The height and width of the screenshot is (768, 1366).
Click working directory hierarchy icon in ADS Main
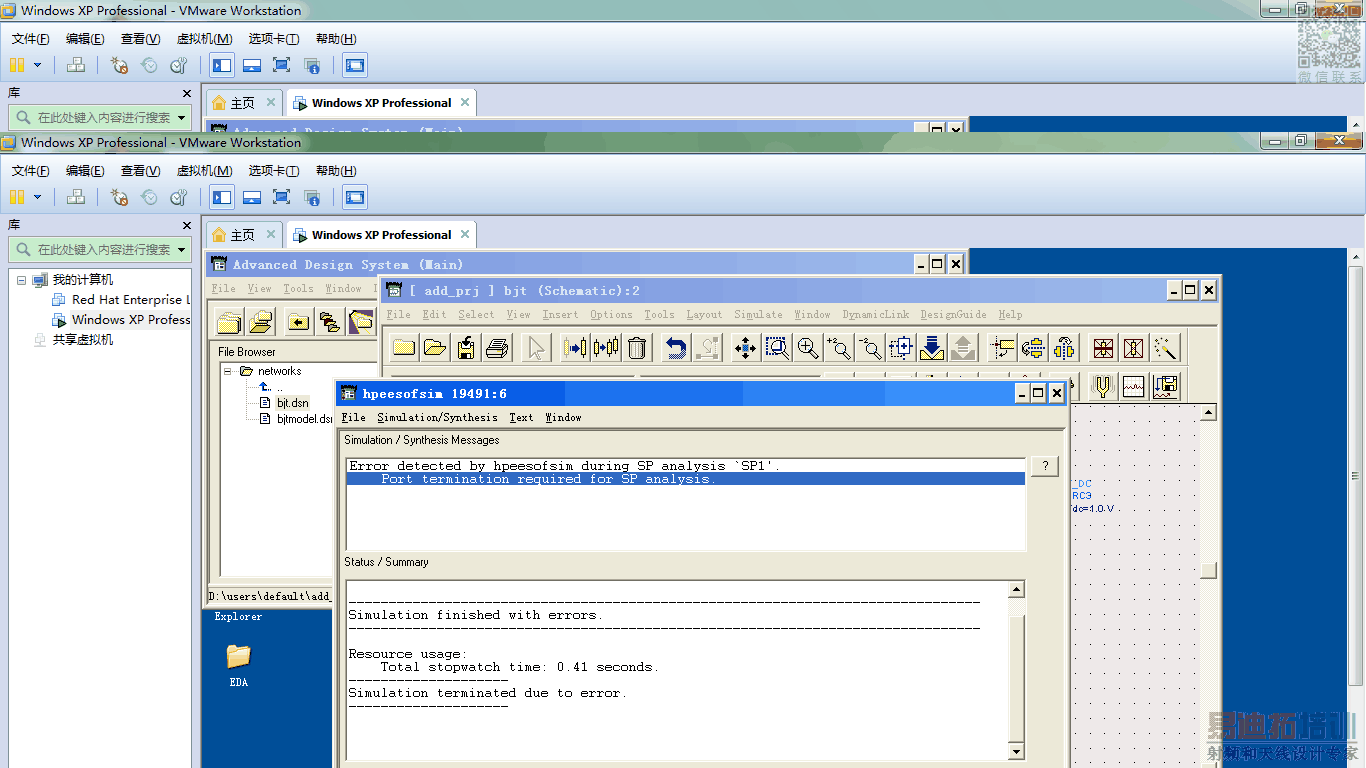tap(329, 321)
